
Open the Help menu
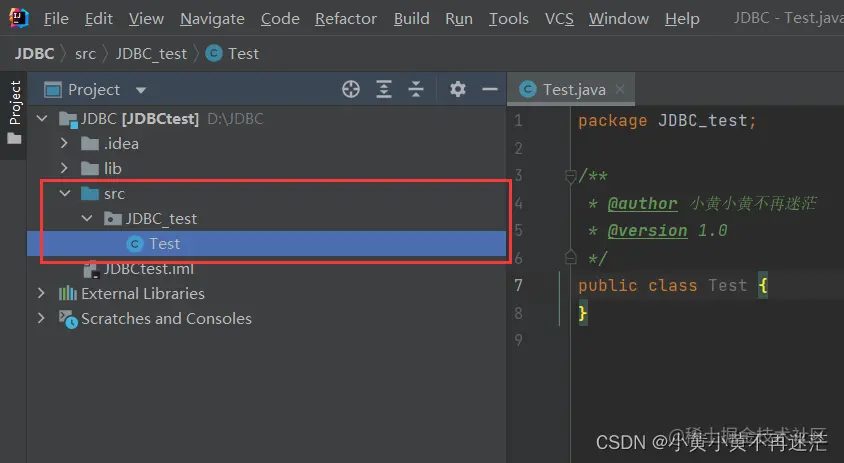pyautogui.click(x=682, y=18)
